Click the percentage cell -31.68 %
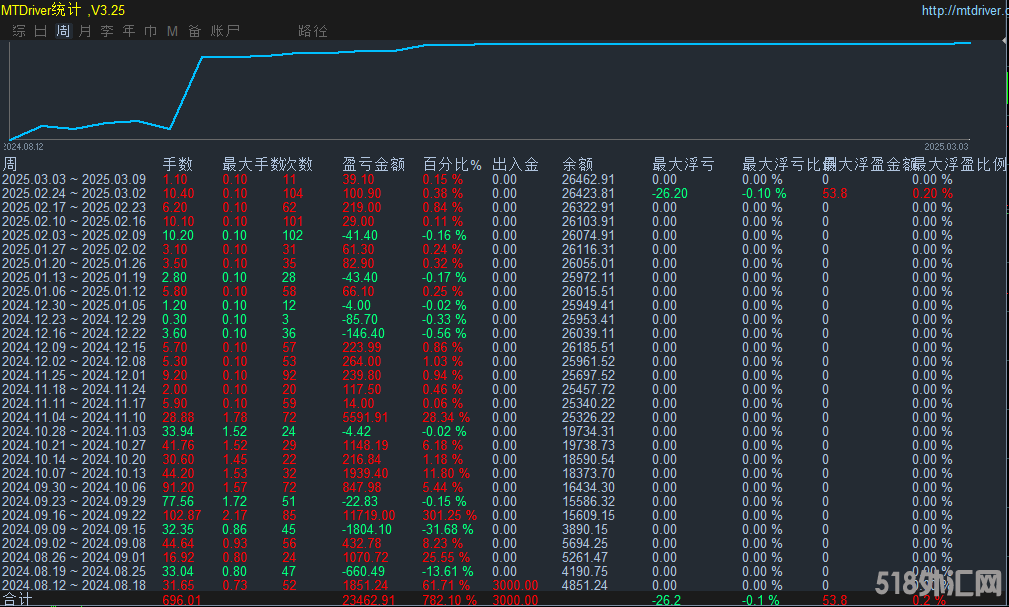The height and width of the screenshot is (607, 1009). [x=448, y=530]
